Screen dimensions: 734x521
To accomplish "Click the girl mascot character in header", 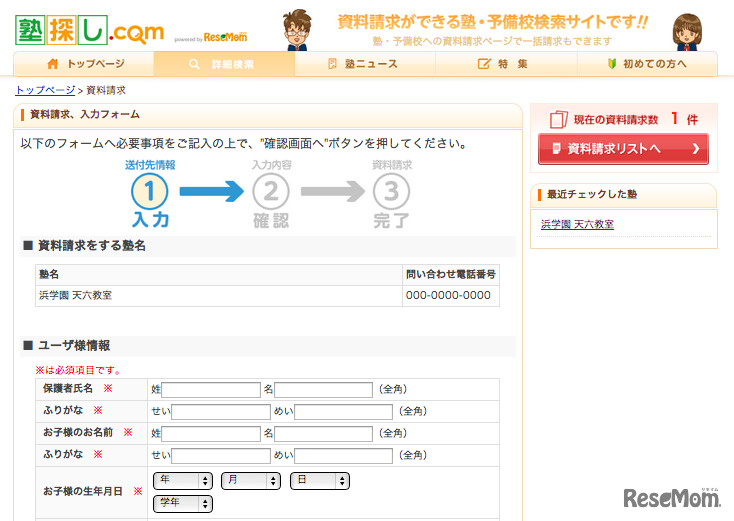I will tap(687, 32).
